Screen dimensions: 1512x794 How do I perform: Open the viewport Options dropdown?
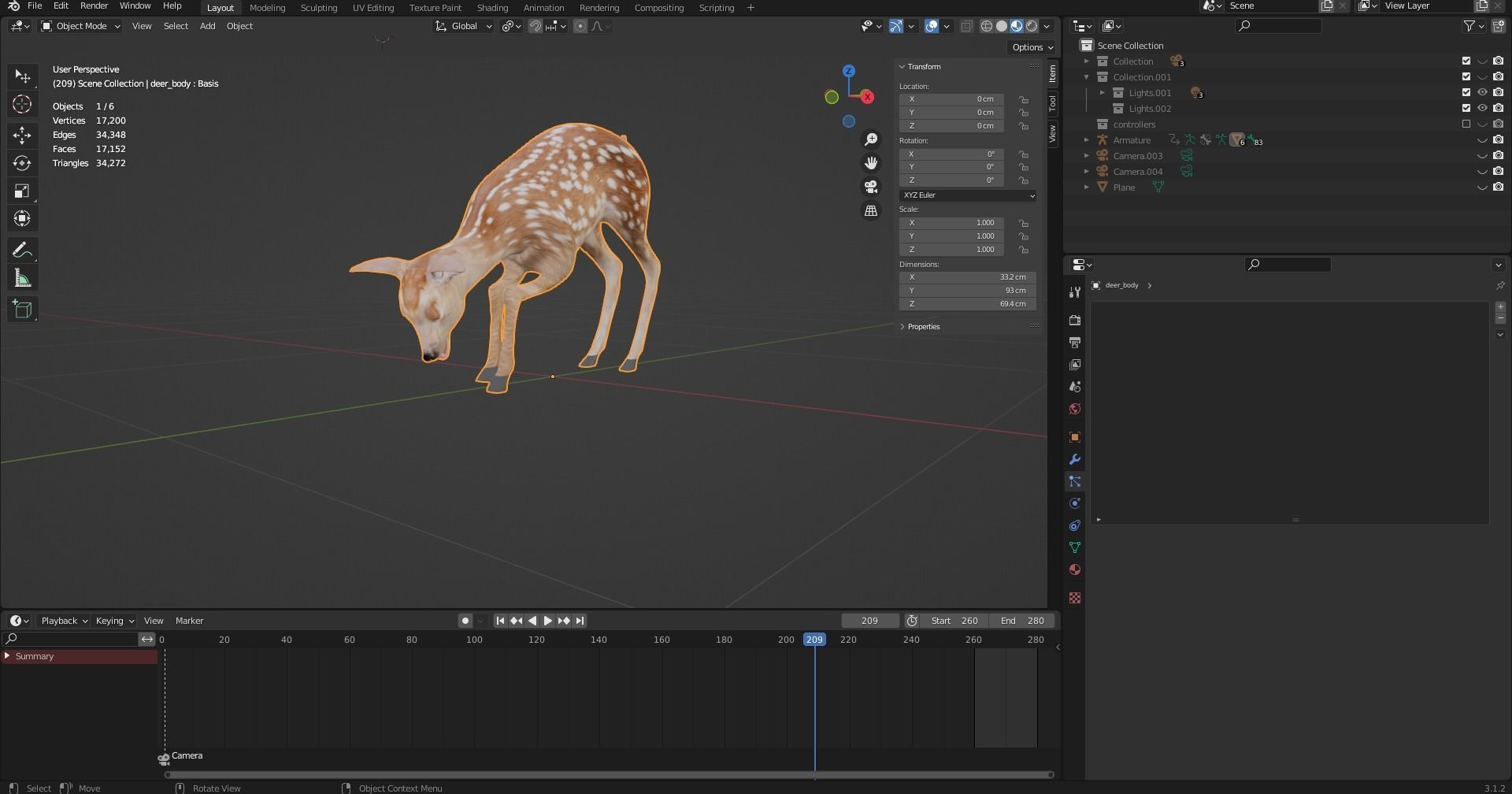pyautogui.click(x=1032, y=47)
